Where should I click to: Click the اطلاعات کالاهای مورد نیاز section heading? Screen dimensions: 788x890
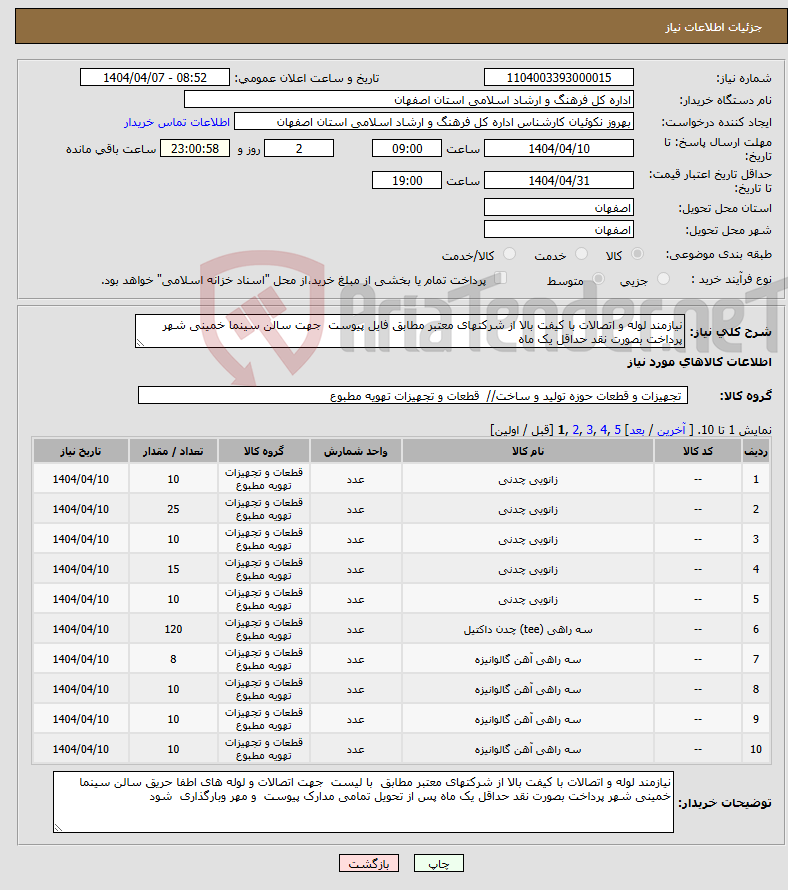click(x=699, y=362)
